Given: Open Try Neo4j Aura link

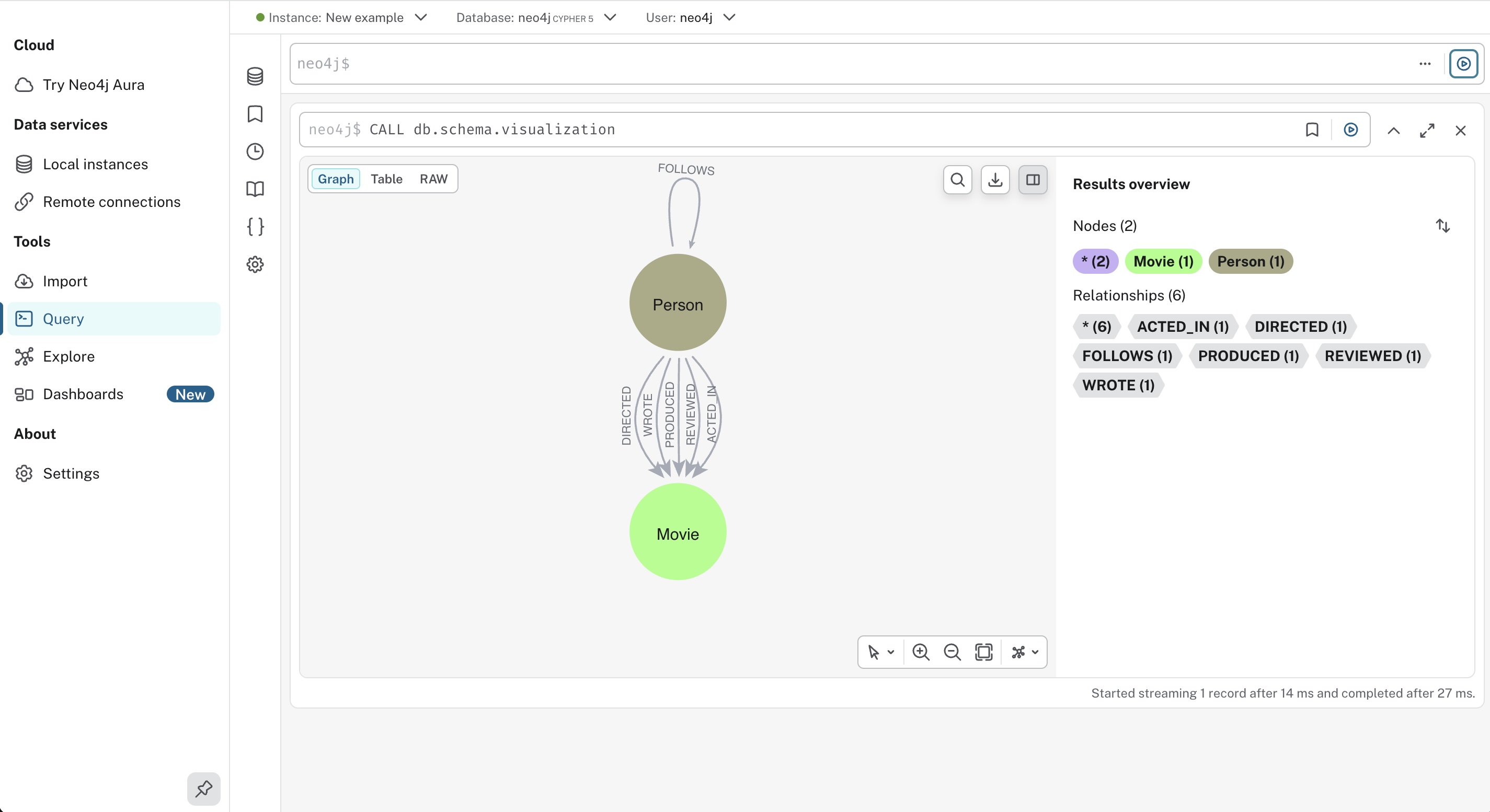Looking at the screenshot, I should [93, 85].
